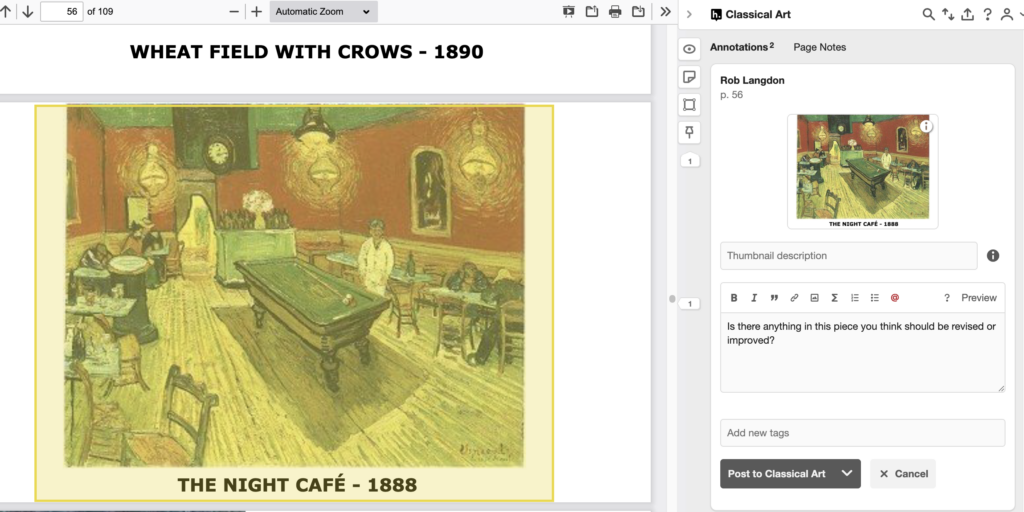Image resolution: width=1024 pixels, height=512 pixels.
Task: Insert a block quote in the editor
Action: [774, 298]
